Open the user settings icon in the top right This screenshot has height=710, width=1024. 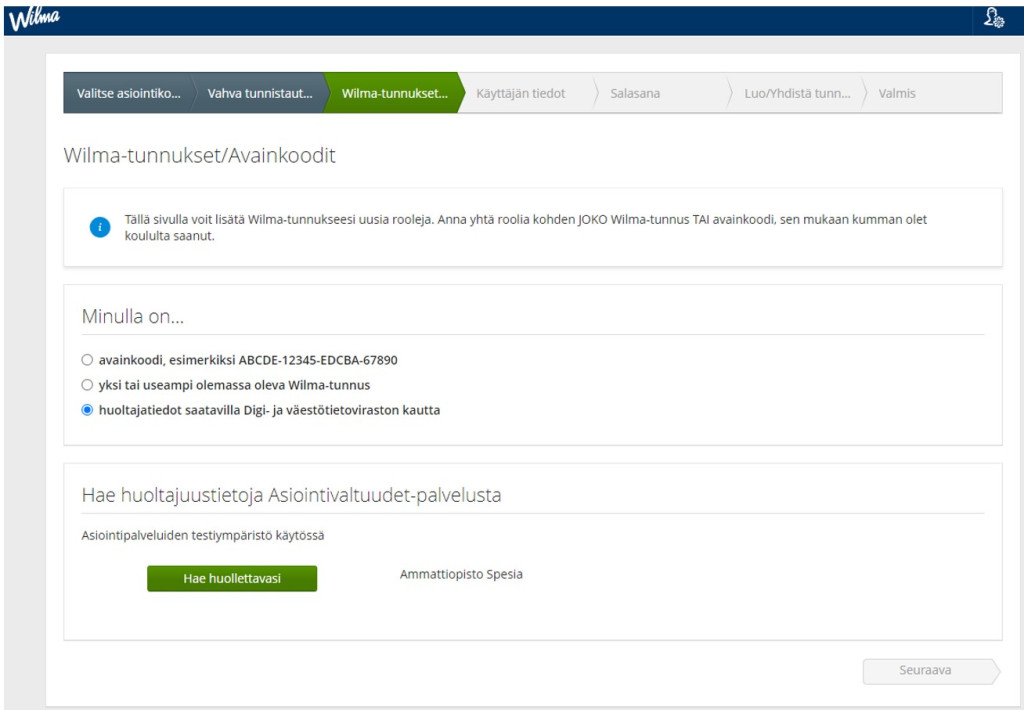pos(993,19)
